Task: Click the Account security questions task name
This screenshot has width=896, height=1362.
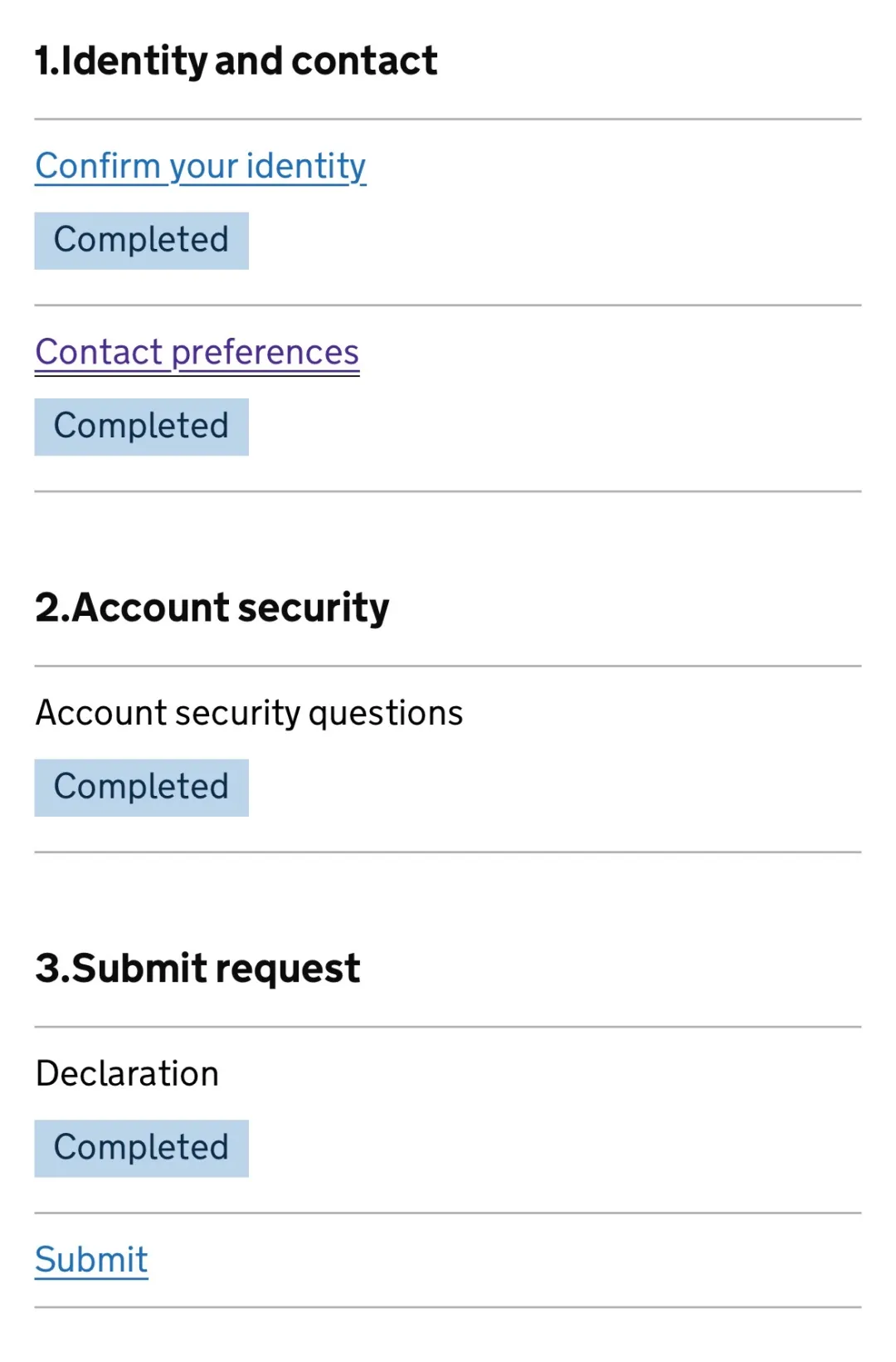Action: pyautogui.click(x=249, y=713)
